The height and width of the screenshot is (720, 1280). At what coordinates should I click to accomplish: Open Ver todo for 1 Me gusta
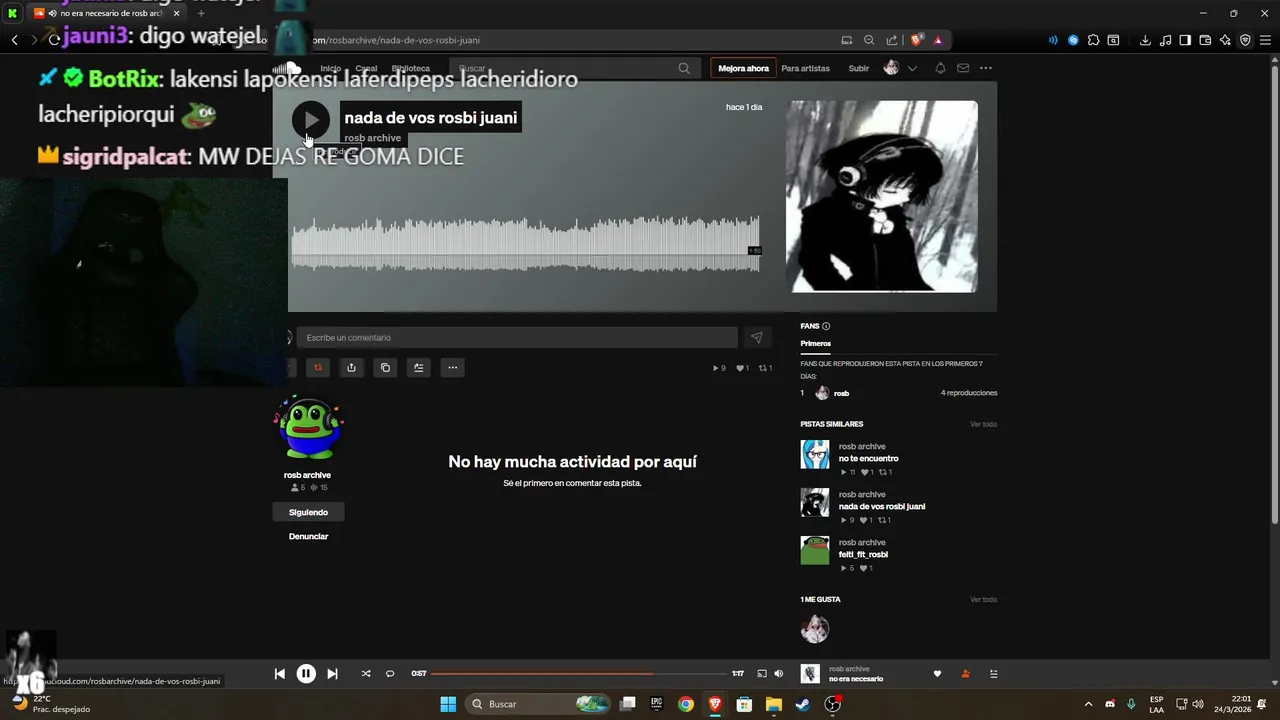point(983,600)
